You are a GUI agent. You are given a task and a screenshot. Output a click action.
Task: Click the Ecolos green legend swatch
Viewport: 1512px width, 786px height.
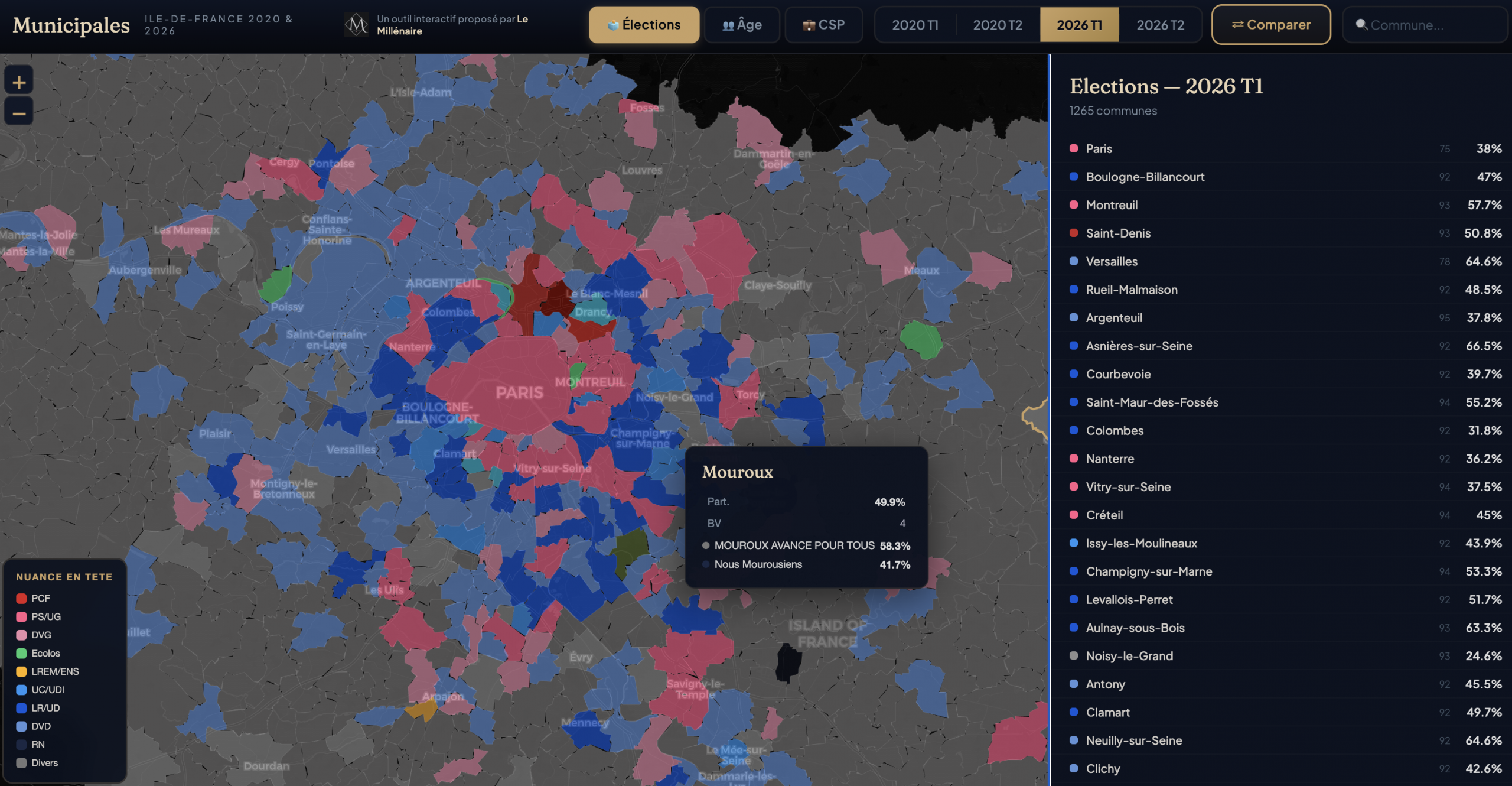22,653
